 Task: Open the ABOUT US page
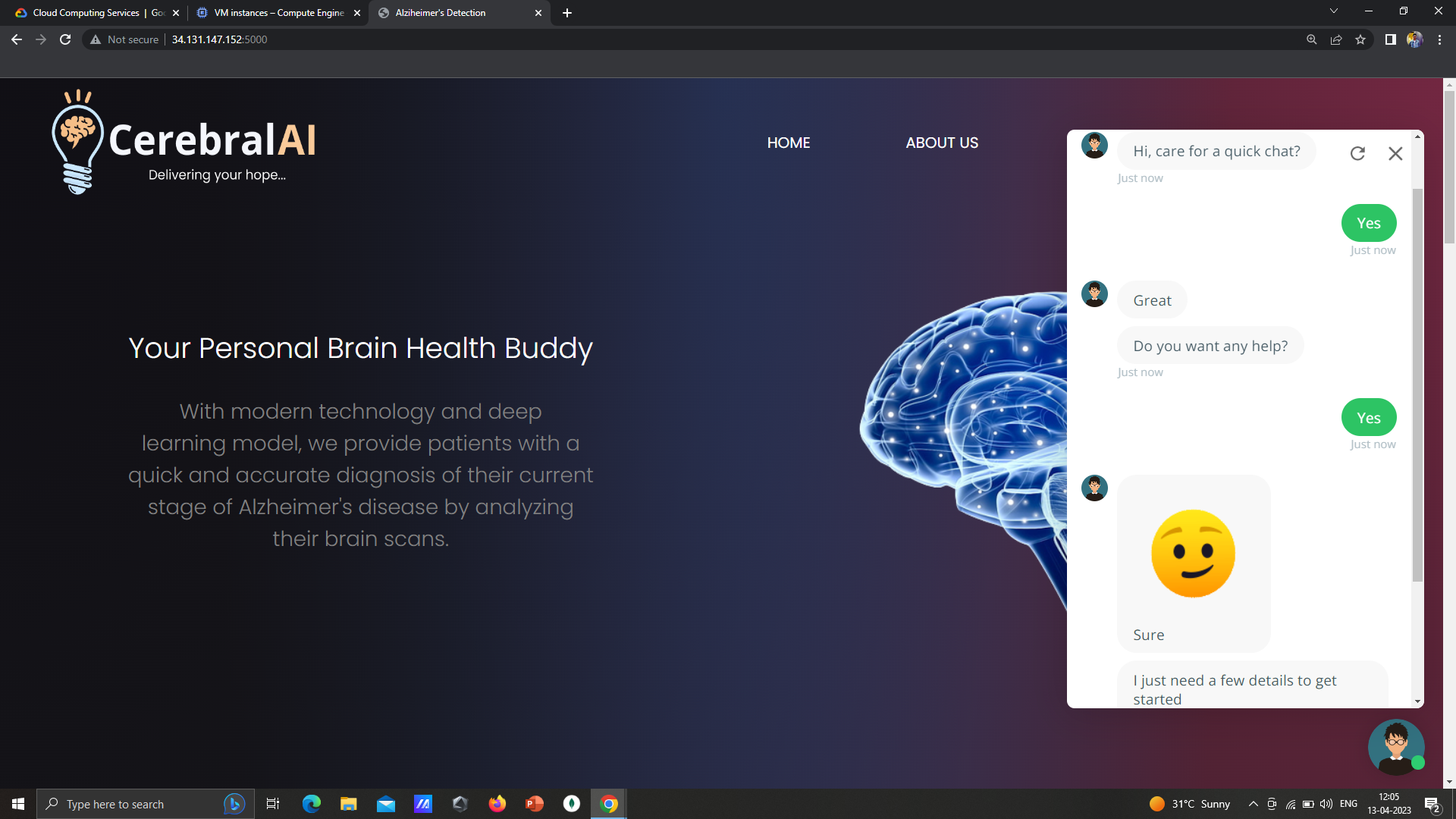coord(942,143)
